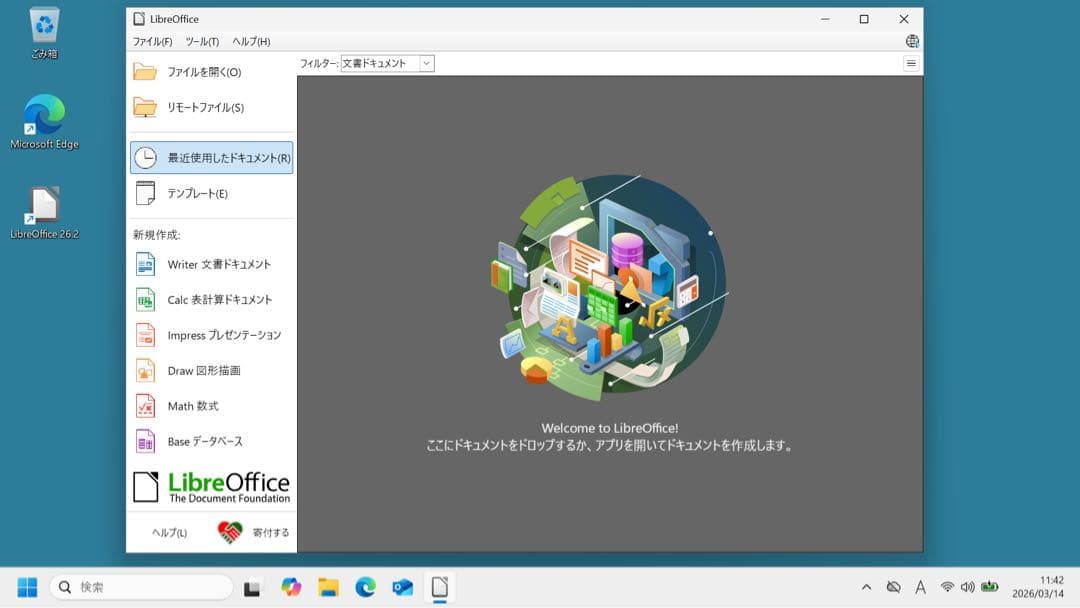This screenshot has height=608, width=1080.
Task: Show hidden system tray icons
Action: pyautogui.click(x=866, y=587)
